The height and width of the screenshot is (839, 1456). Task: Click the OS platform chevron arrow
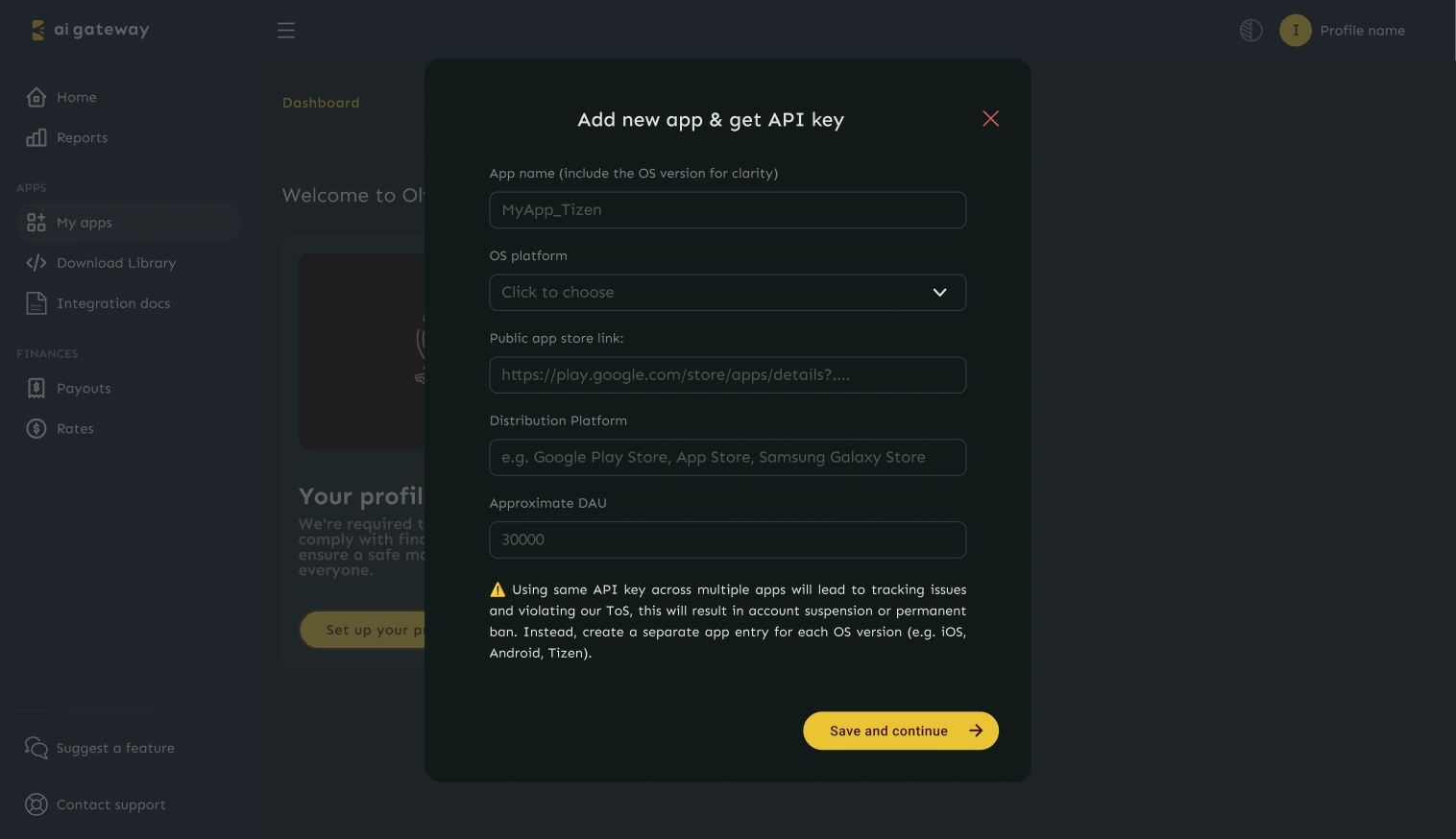coord(939,293)
